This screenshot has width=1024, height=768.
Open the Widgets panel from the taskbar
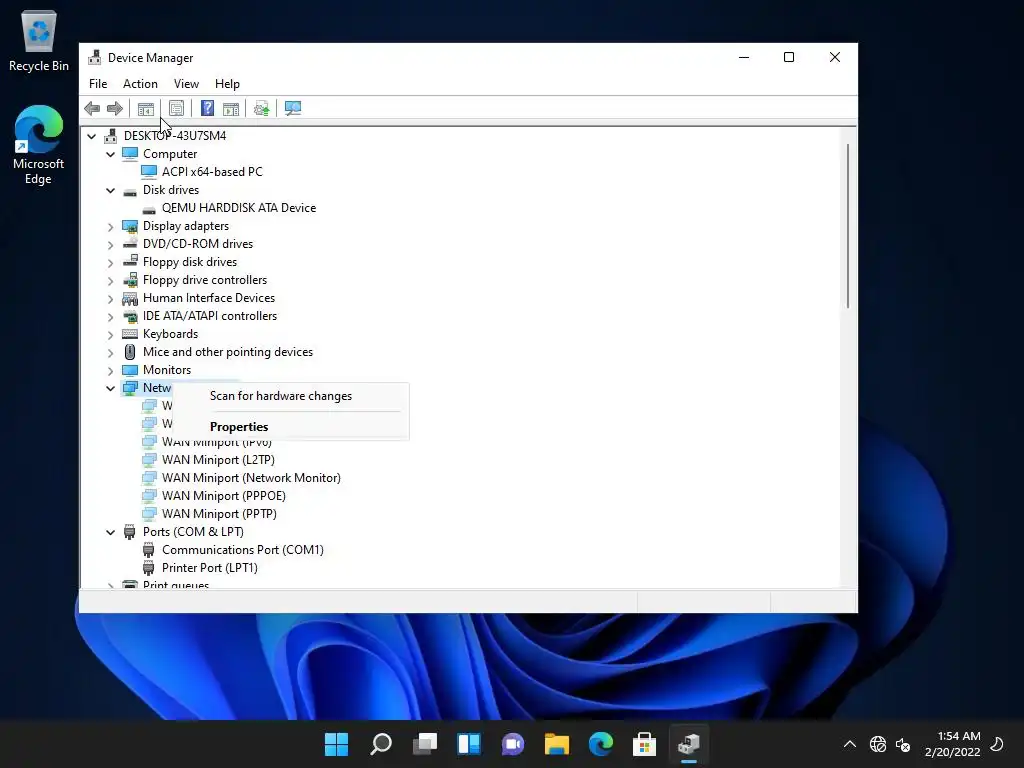(469, 744)
